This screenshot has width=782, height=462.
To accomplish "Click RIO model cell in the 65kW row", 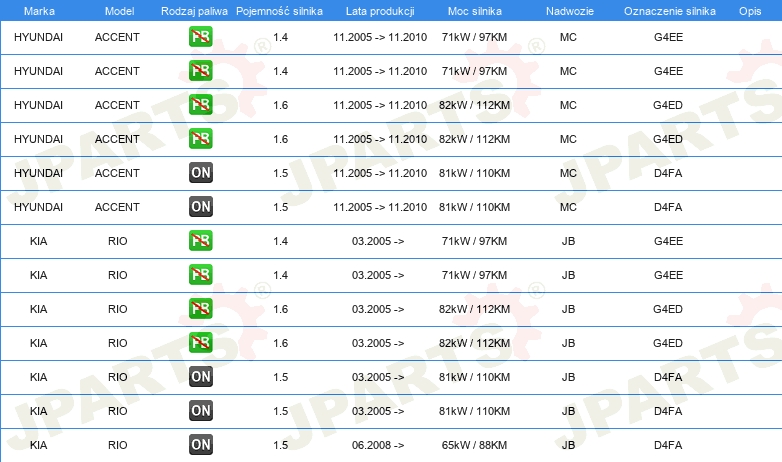I will click(117, 445).
